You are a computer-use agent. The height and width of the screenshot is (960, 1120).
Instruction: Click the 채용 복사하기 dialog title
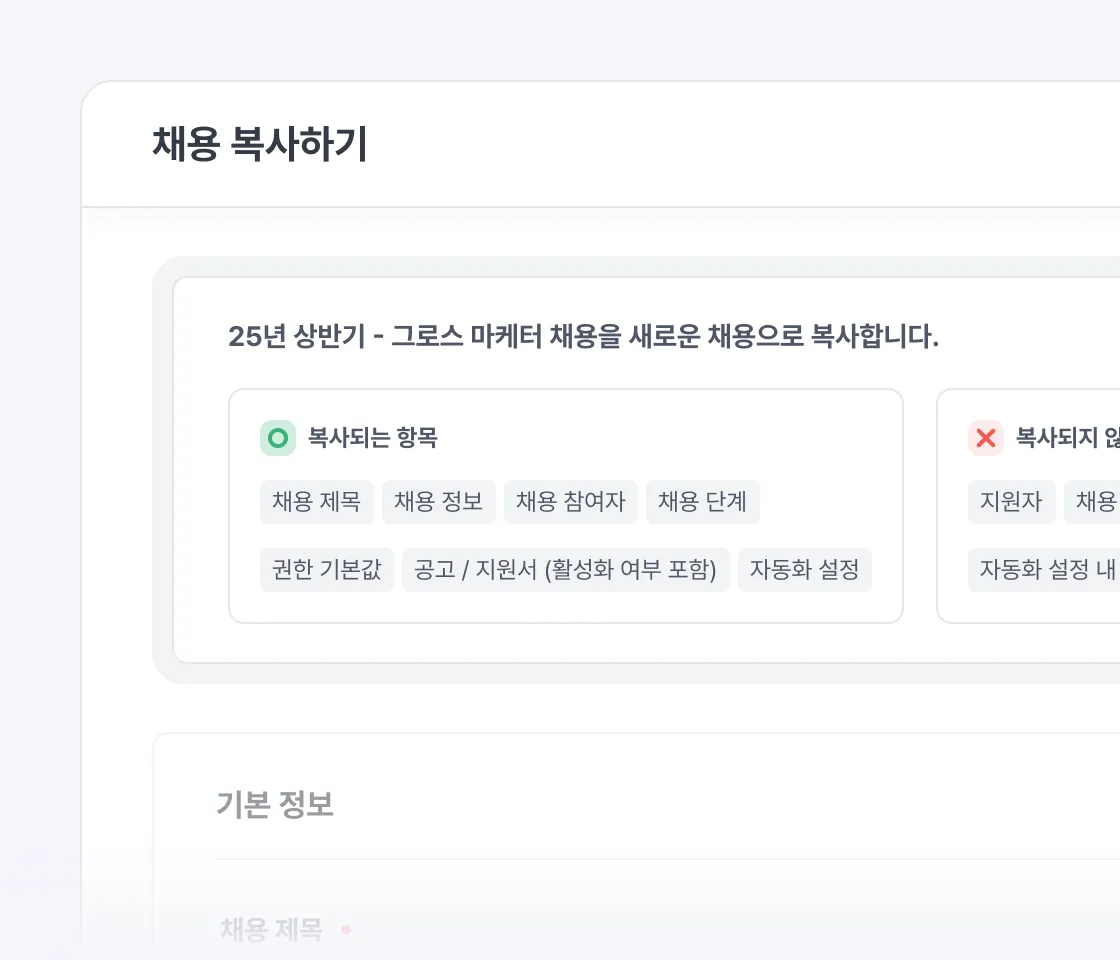click(260, 144)
